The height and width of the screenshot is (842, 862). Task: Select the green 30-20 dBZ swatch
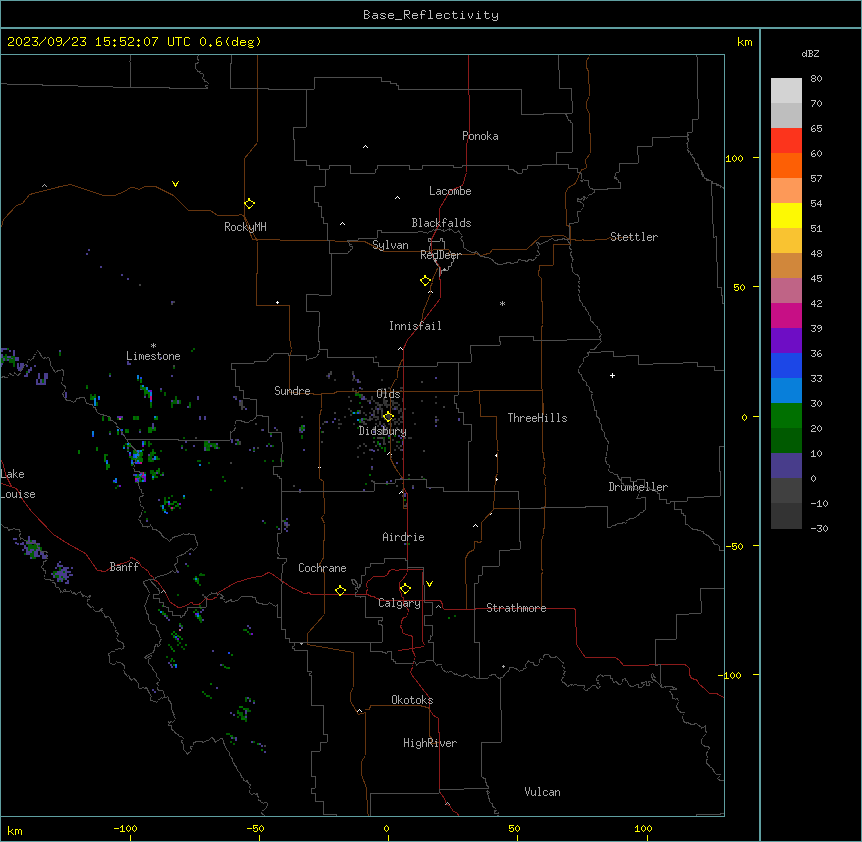tap(786, 416)
